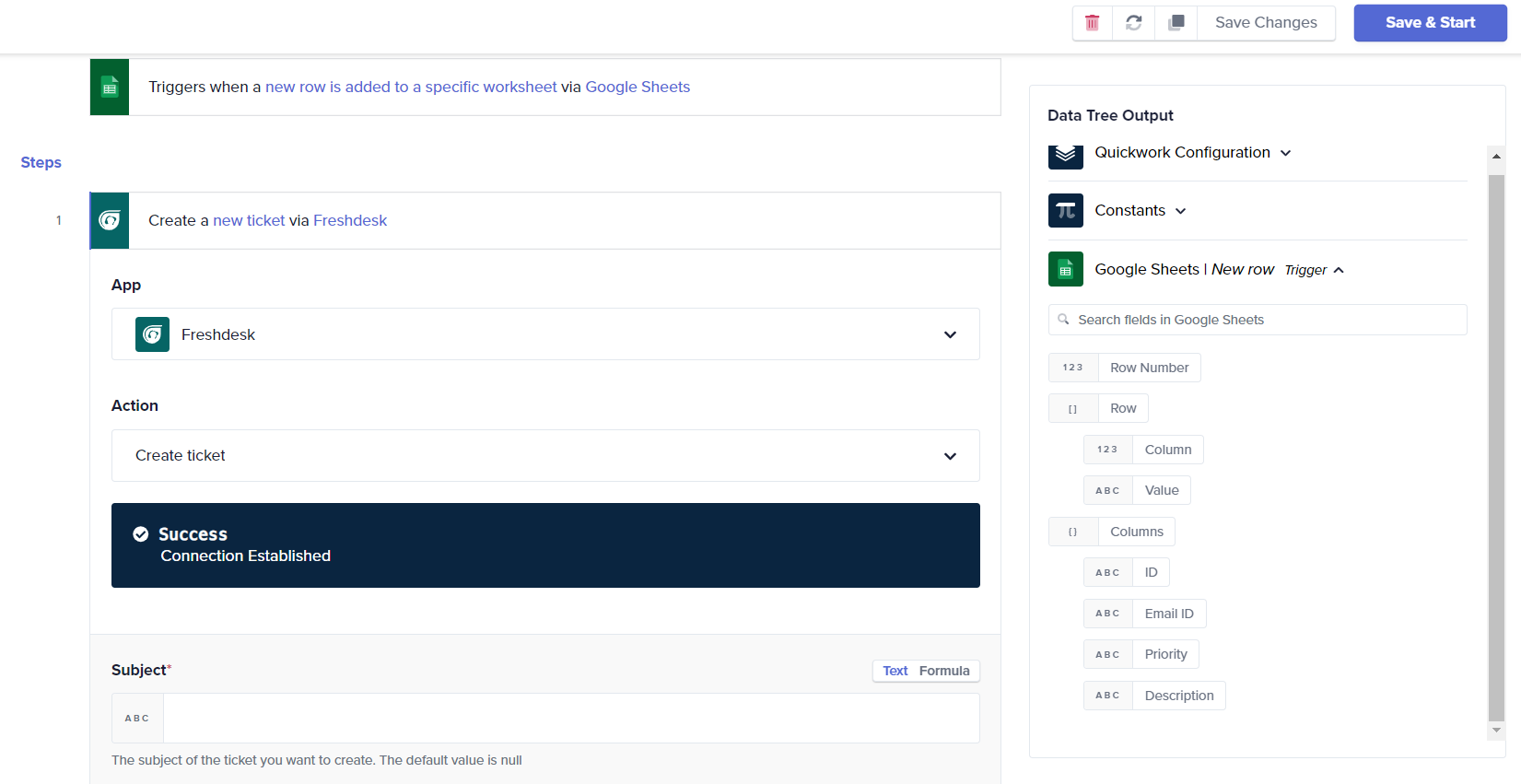This screenshot has width=1521, height=784.
Task: Open the Google Sheets link in trigger
Action: click(x=638, y=87)
